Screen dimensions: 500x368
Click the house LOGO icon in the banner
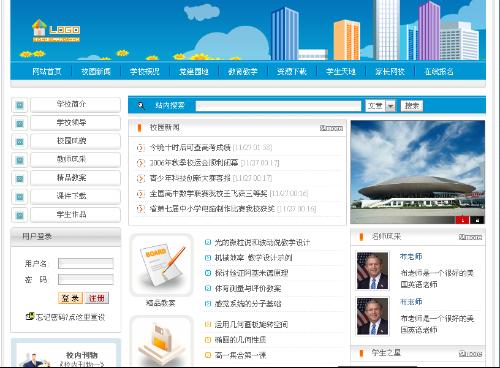pos(39,28)
